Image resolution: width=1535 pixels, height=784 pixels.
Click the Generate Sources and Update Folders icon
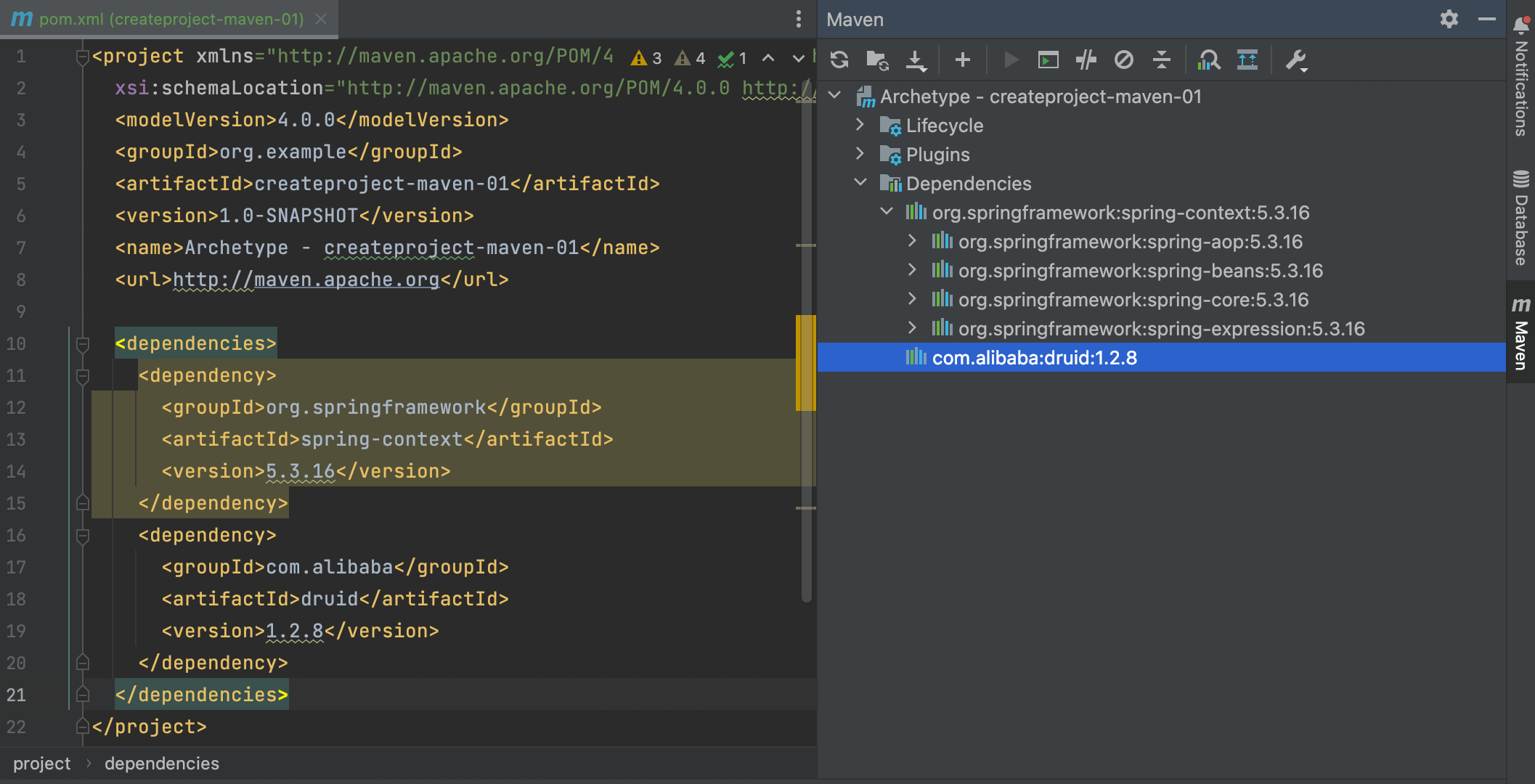[x=877, y=60]
